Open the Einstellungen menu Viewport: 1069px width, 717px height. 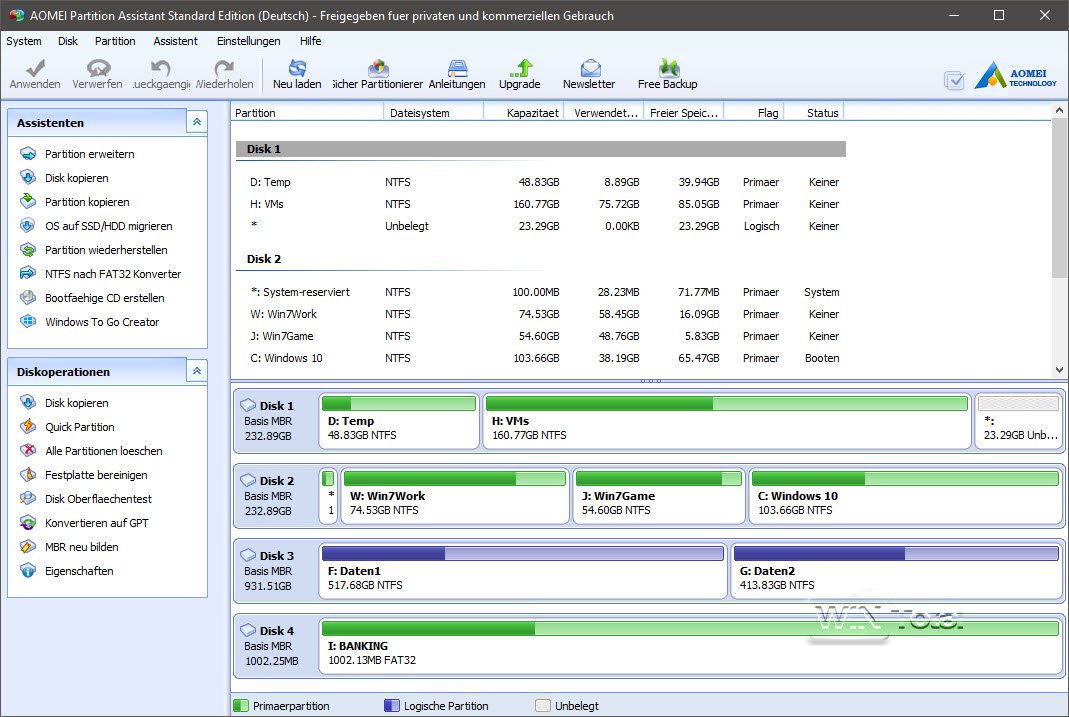coord(248,41)
